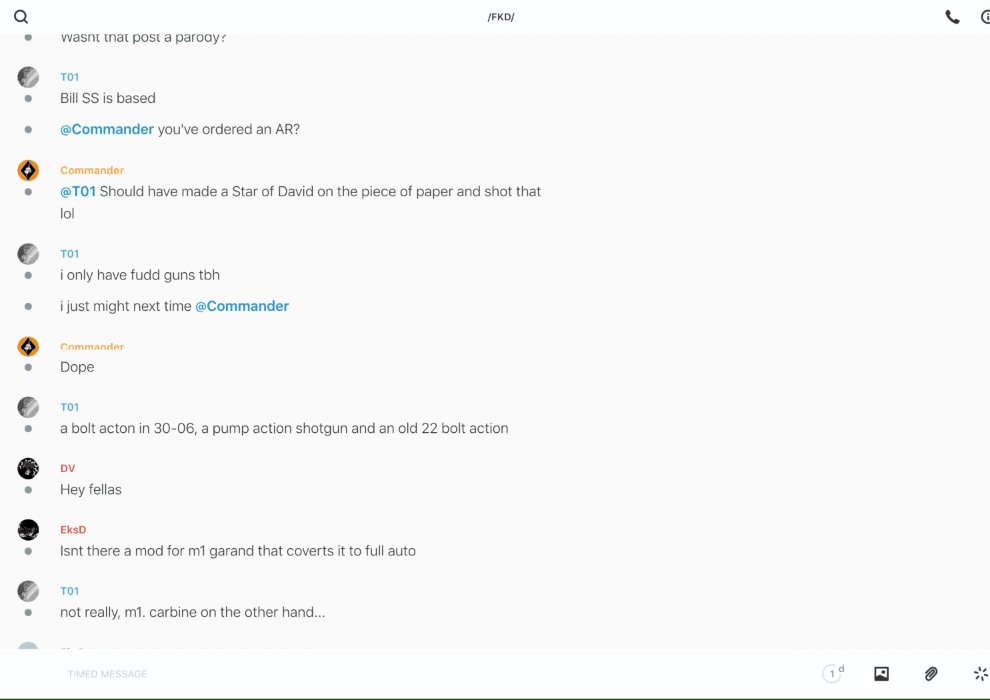Open Commander's avatar above the "Dope" message

[28, 347]
